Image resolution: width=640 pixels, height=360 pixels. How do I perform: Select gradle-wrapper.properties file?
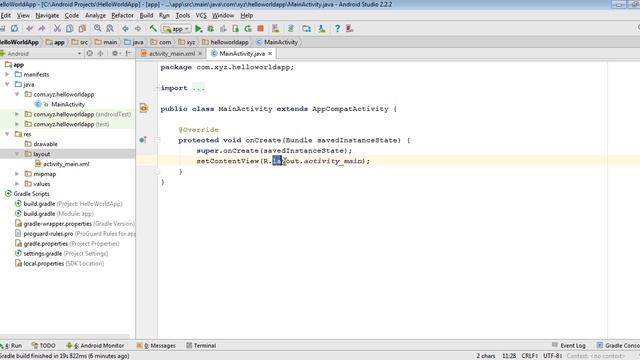click(75, 224)
